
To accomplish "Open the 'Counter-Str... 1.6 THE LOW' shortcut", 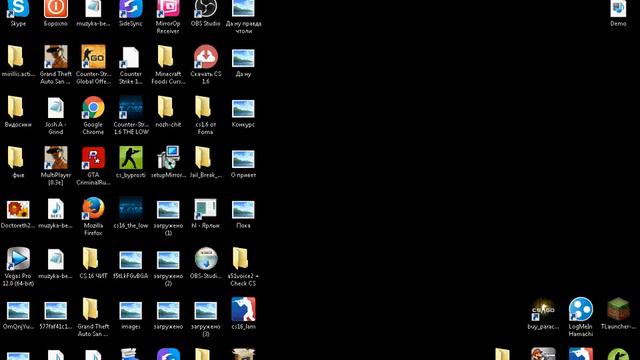I will (x=131, y=107).
